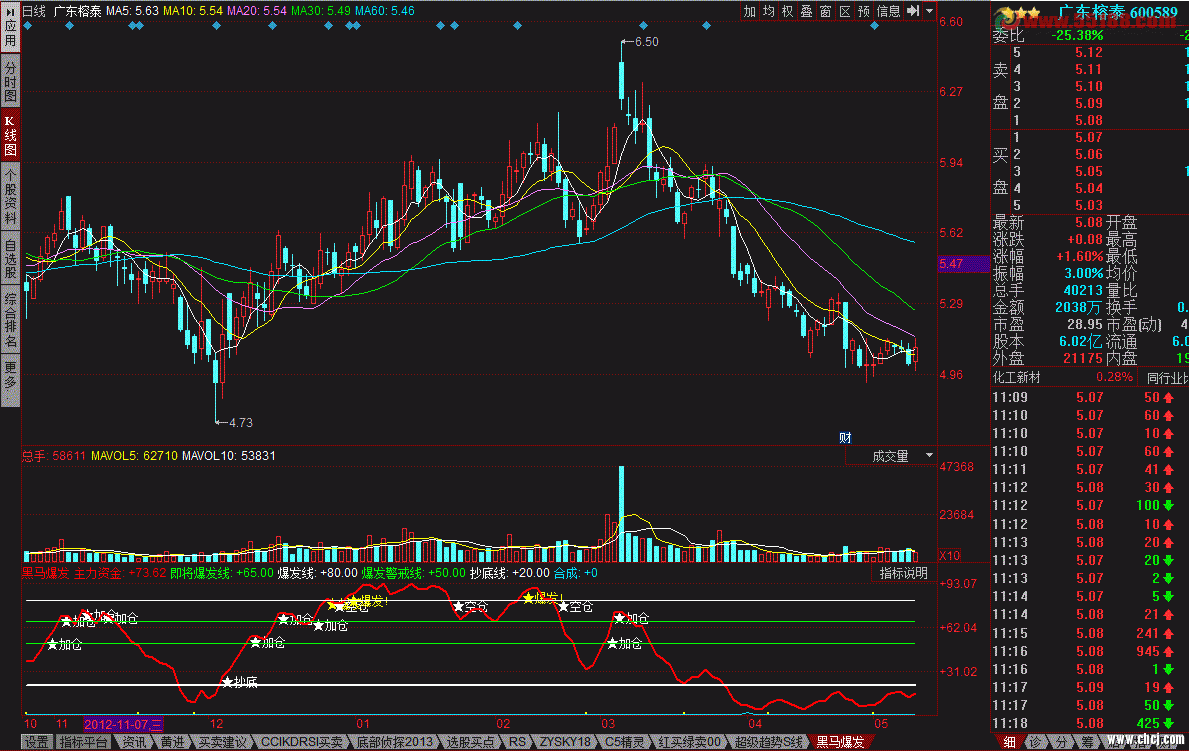Click the 11:18 trade row with 425
Screen dimensions: 1189x751
tap(1090, 723)
